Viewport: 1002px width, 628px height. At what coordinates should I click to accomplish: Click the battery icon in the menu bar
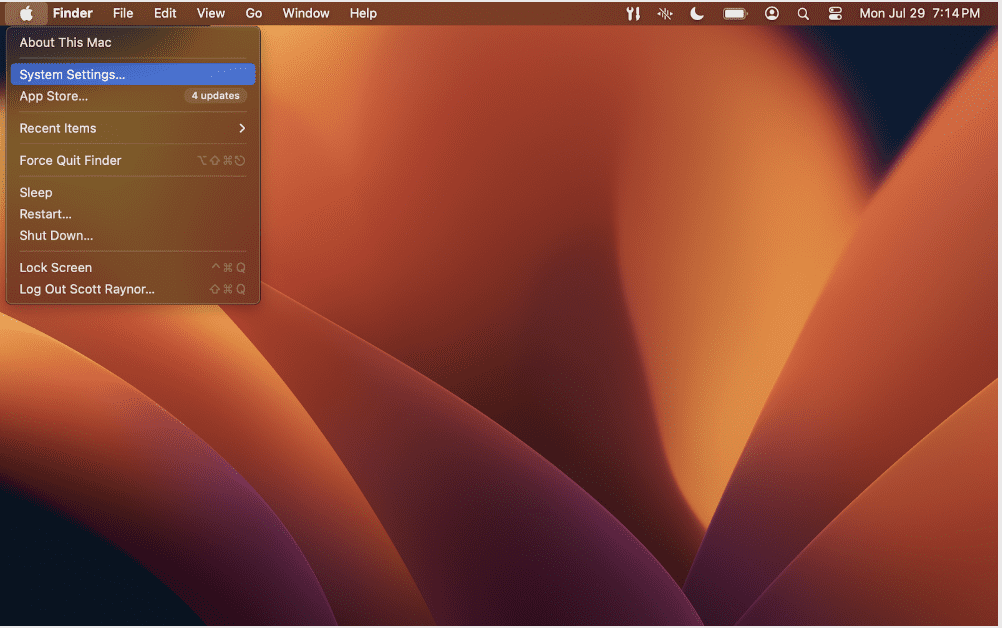click(x=735, y=13)
